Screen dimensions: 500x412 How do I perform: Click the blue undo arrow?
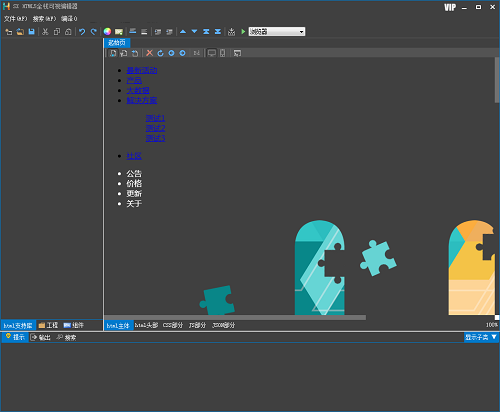82,32
